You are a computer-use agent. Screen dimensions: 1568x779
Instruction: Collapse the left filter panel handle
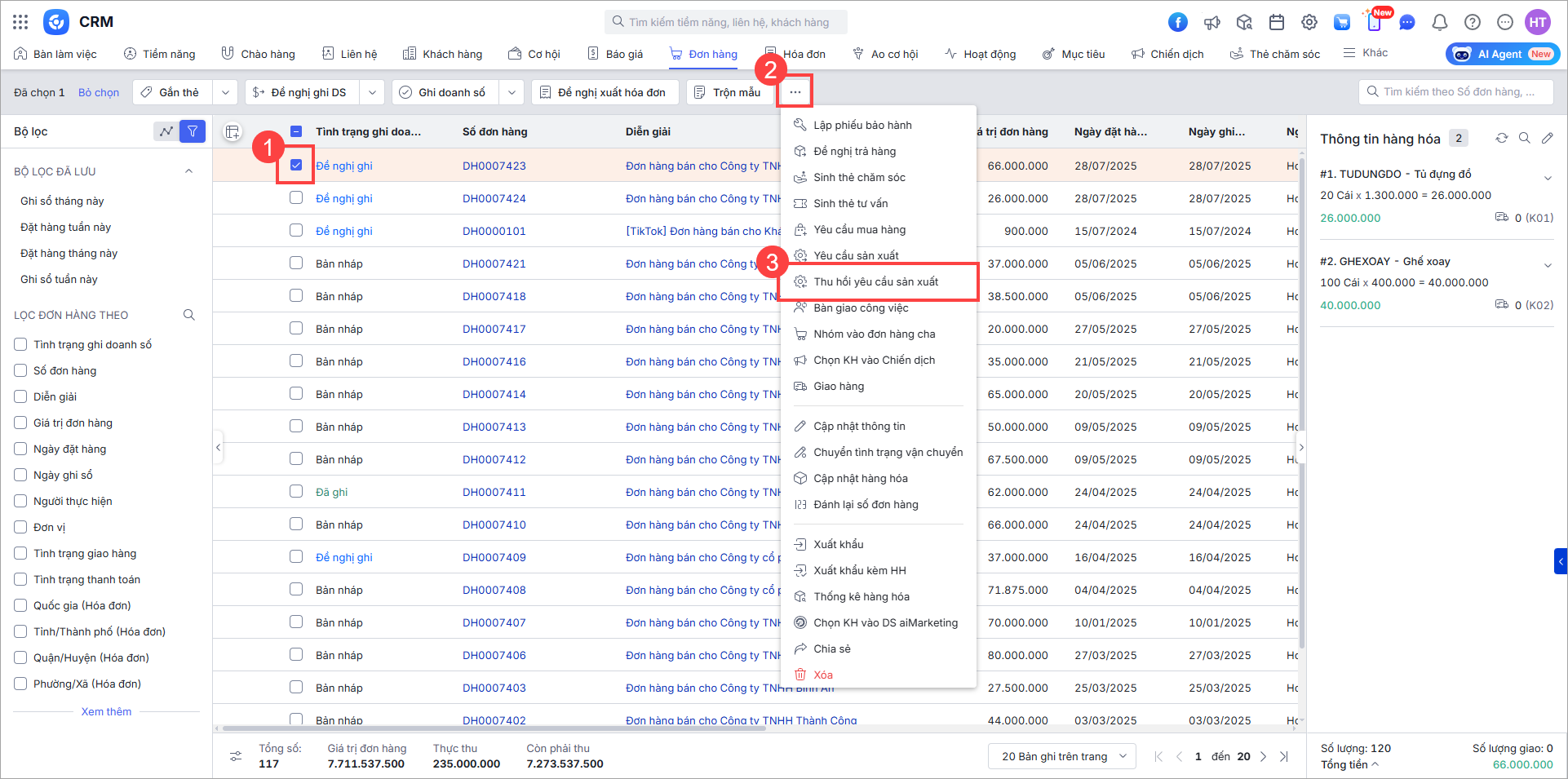click(218, 447)
